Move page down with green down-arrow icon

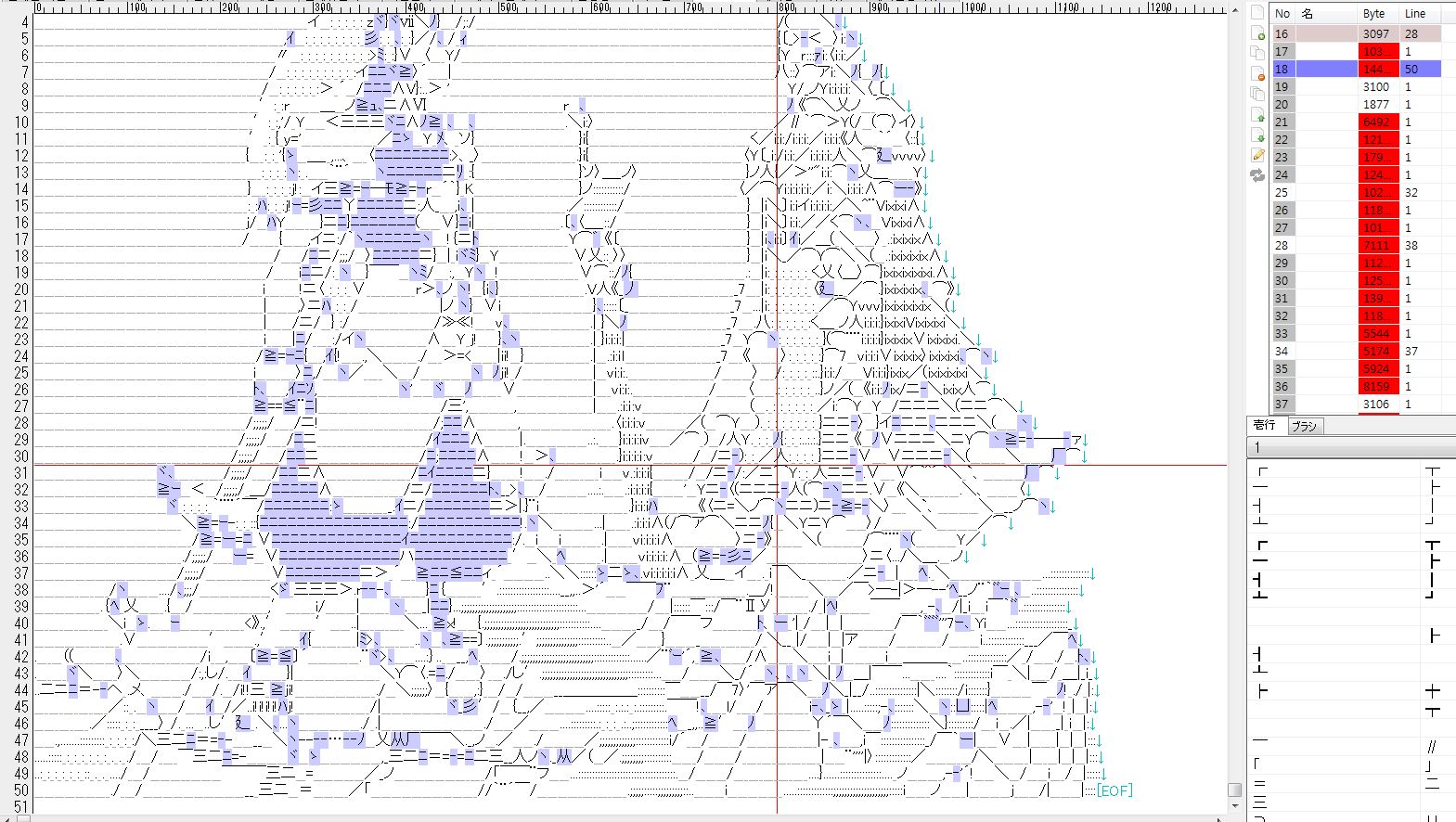pos(1257,135)
